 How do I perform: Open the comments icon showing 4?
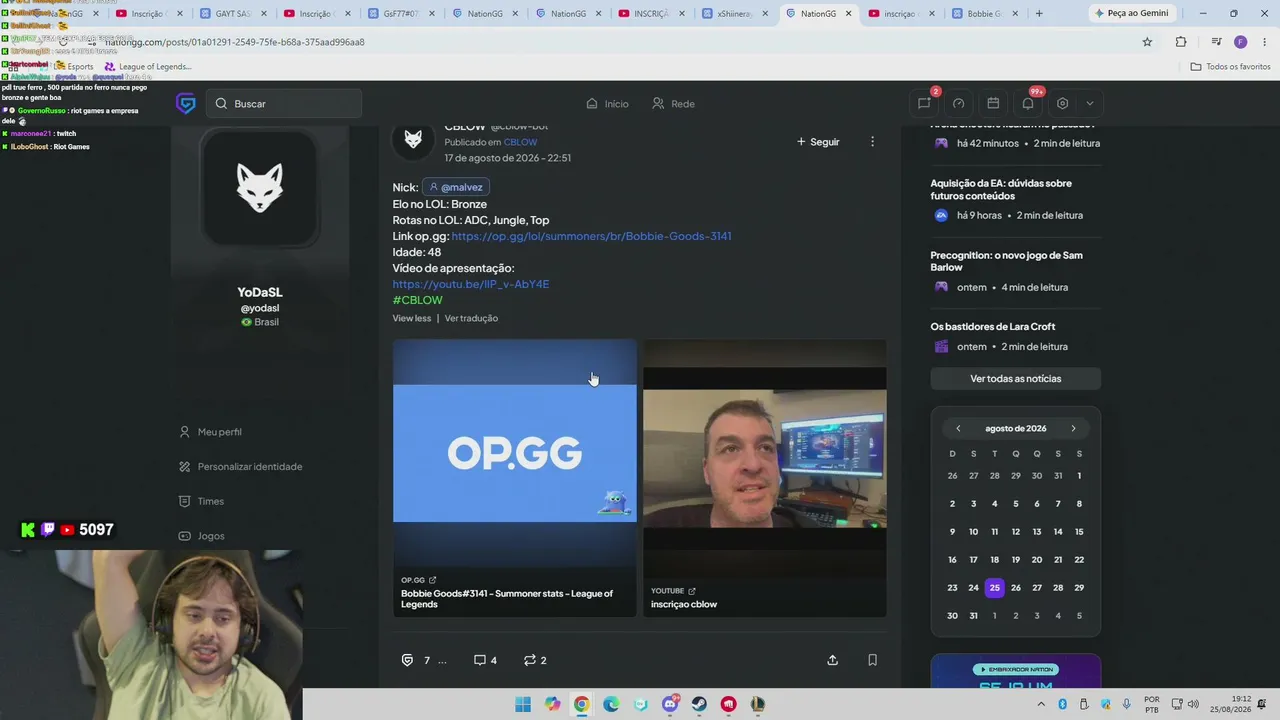(480, 660)
